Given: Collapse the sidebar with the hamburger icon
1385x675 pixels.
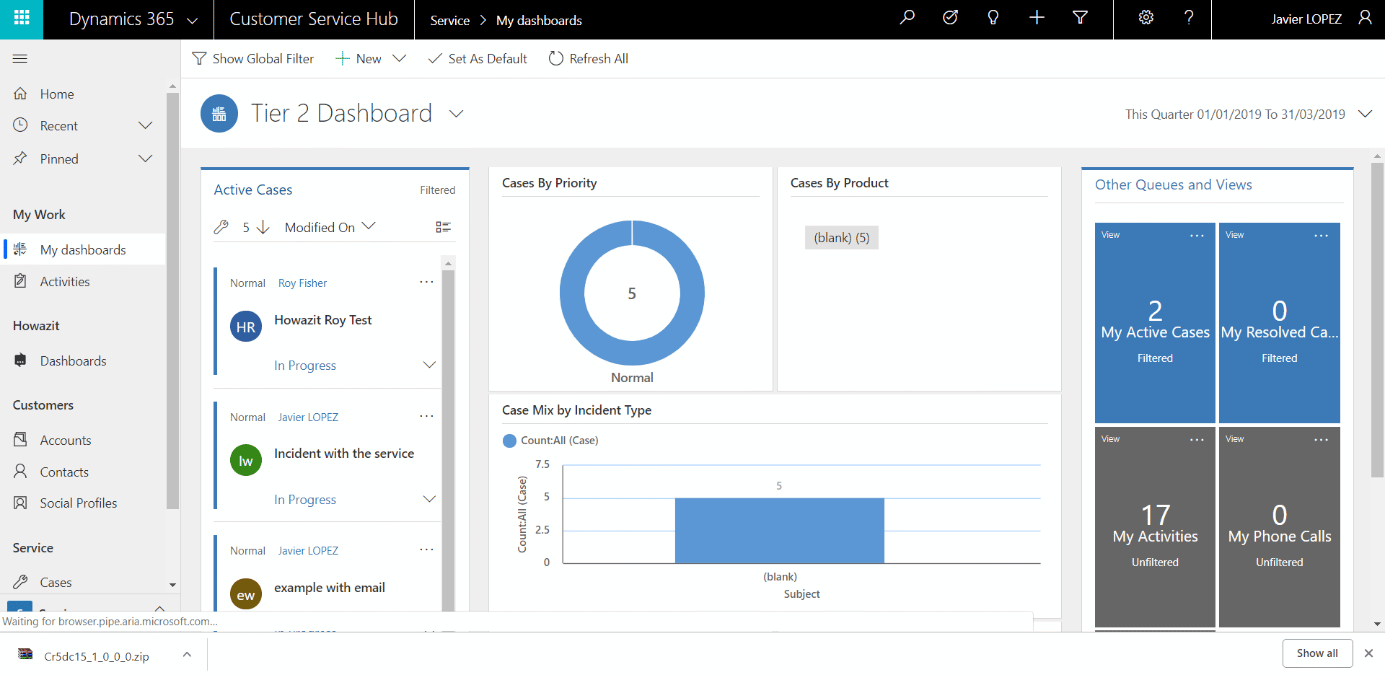Looking at the screenshot, I should pos(19,59).
